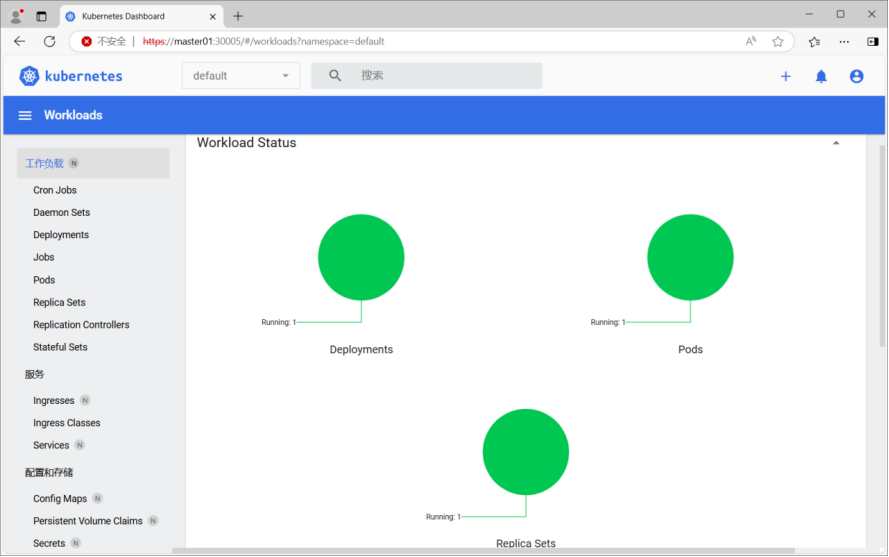
Task: Go back with browser back arrow
Action: 20,41
